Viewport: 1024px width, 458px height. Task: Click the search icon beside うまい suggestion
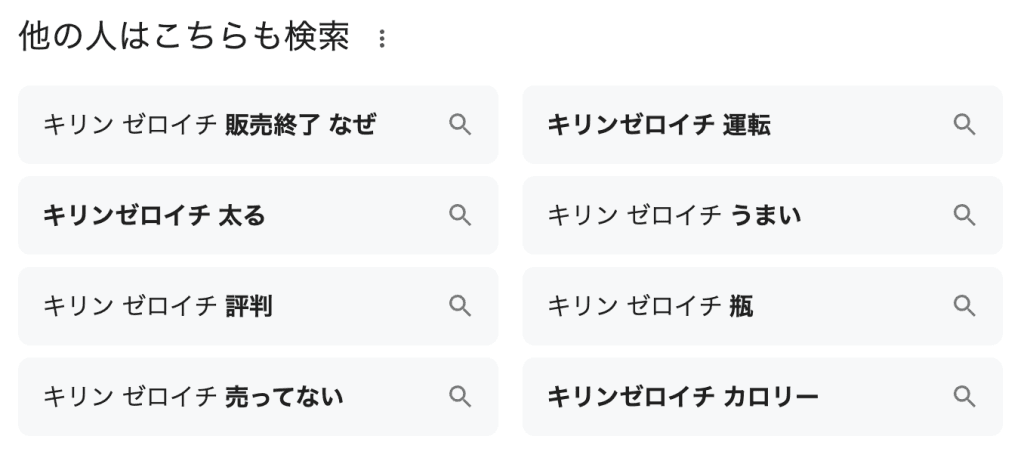click(x=964, y=215)
